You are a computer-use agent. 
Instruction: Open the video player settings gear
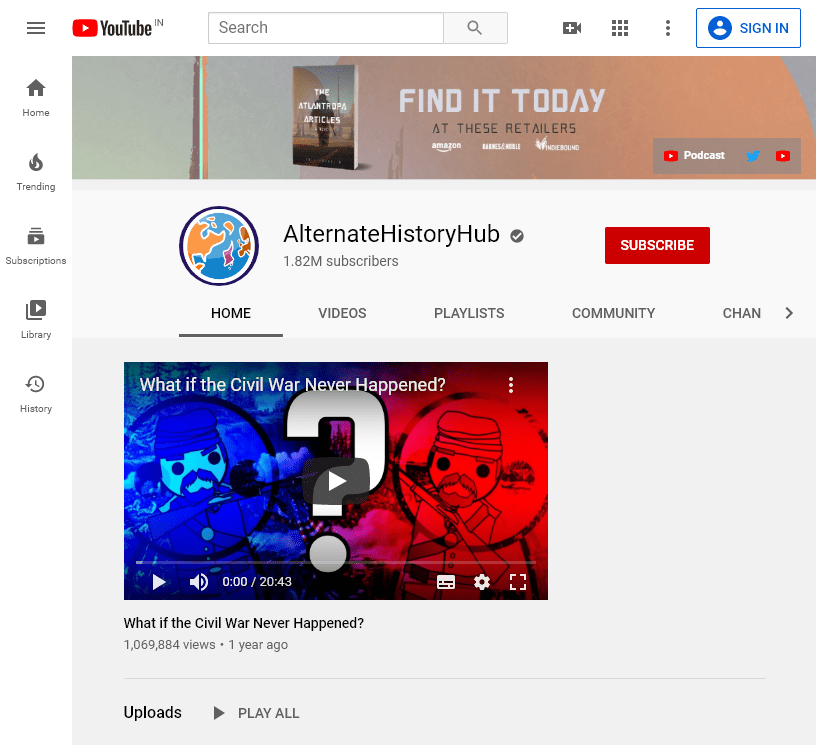click(482, 582)
